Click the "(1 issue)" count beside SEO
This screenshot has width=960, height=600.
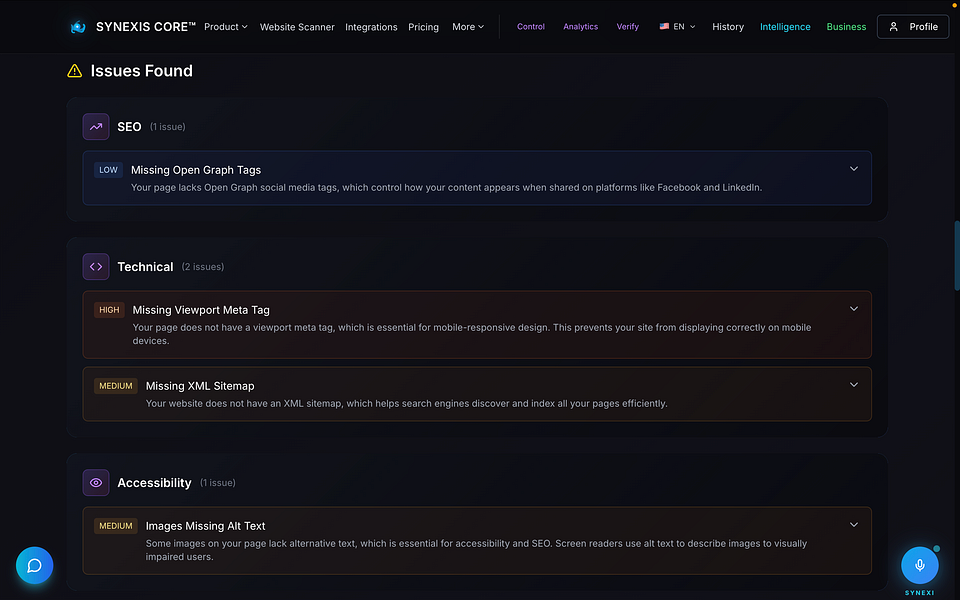167,127
